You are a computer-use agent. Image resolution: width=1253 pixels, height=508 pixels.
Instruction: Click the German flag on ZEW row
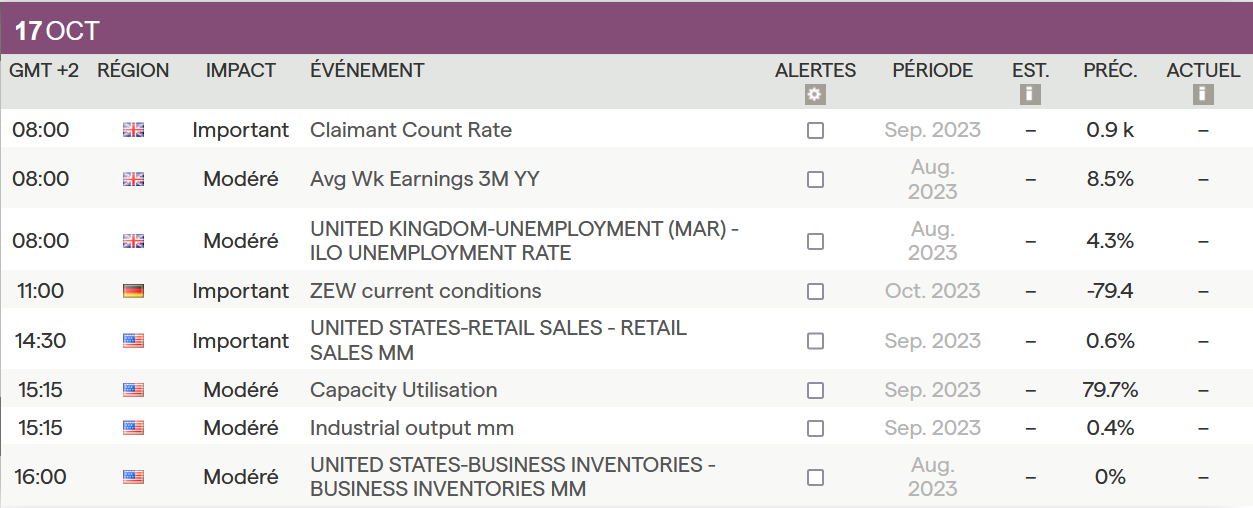[x=133, y=291]
